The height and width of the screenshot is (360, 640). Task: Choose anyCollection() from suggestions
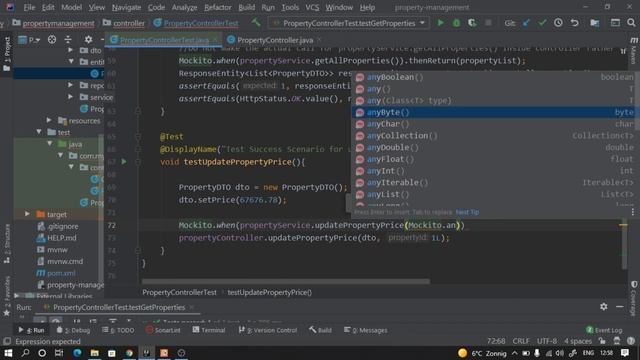493,136
